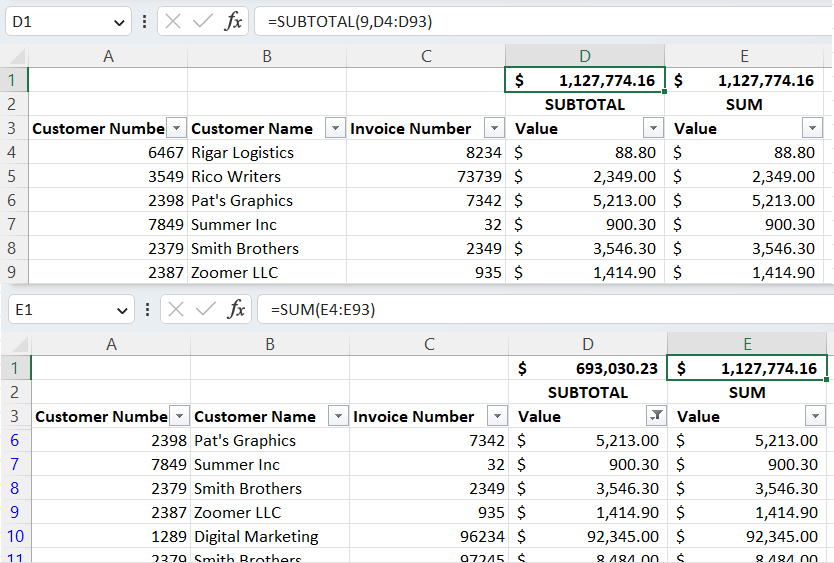The width and height of the screenshot is (834, 563).
Task: Confirm entry with checkmark in bottom formula bar
Action: [x=206, y=309]
